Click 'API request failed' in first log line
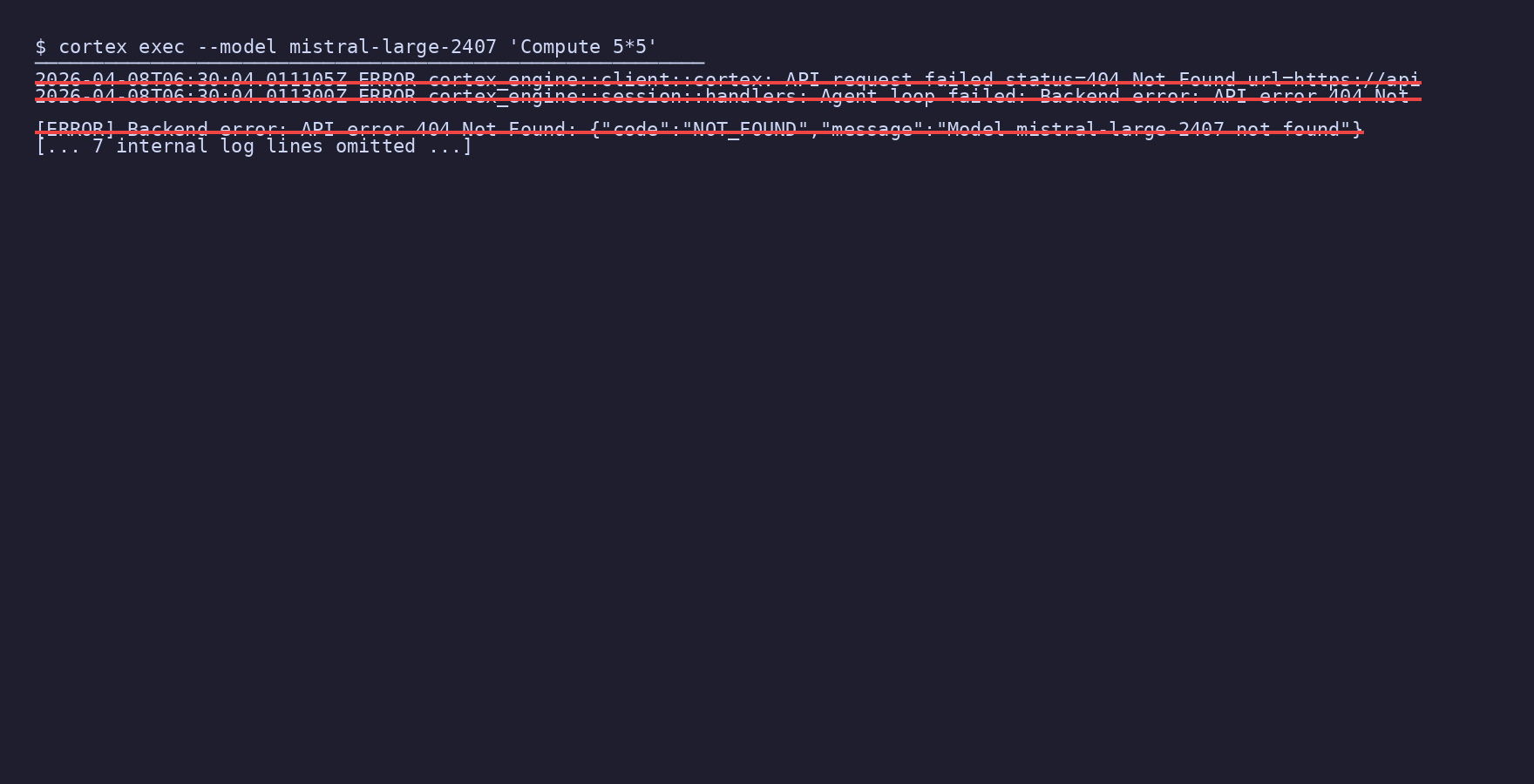 pyautogui.click(x=889, y=79)
